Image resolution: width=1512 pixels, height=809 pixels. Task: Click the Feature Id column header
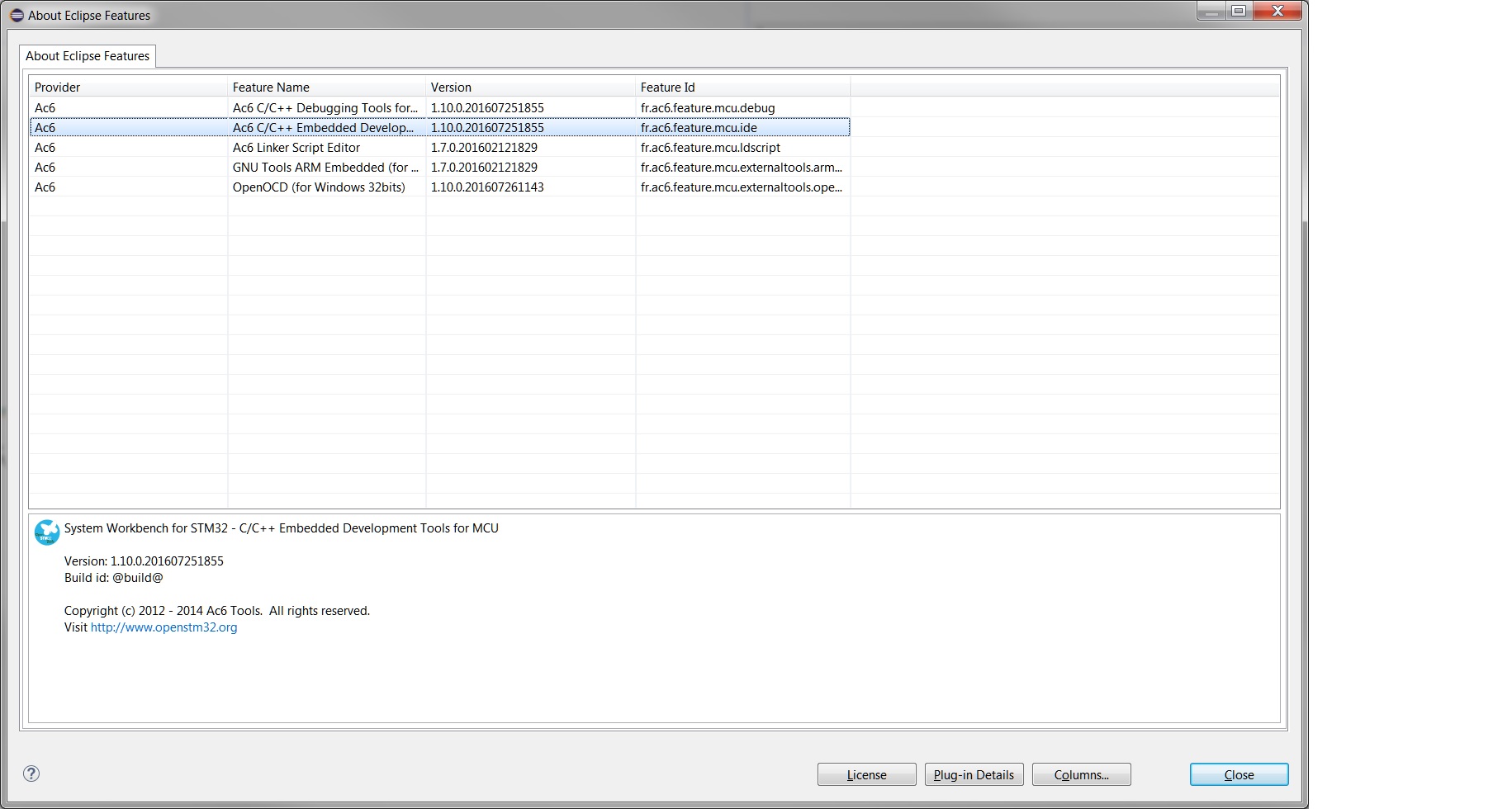click(x=742, y=88)
